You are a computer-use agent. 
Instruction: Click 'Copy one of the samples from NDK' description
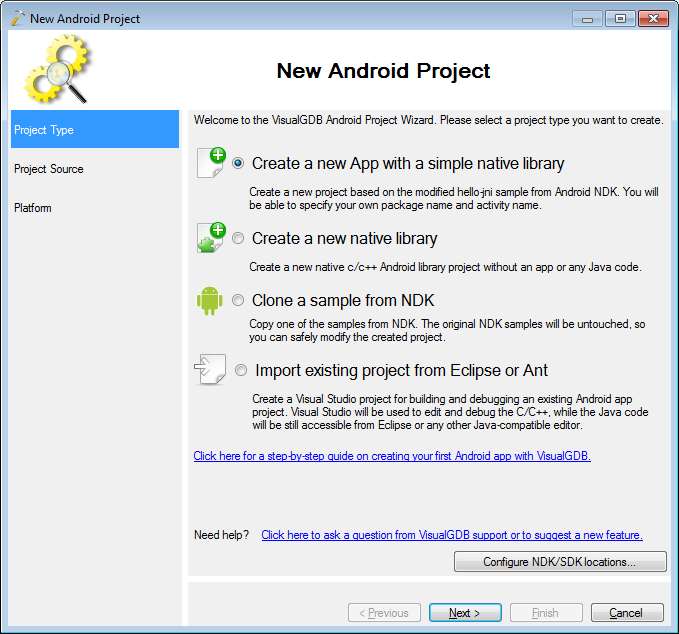tap(447, 330)
